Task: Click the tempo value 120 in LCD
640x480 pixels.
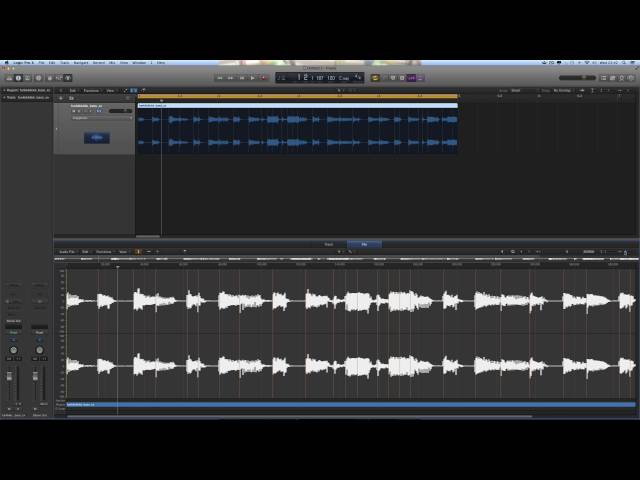Action: 331,78
